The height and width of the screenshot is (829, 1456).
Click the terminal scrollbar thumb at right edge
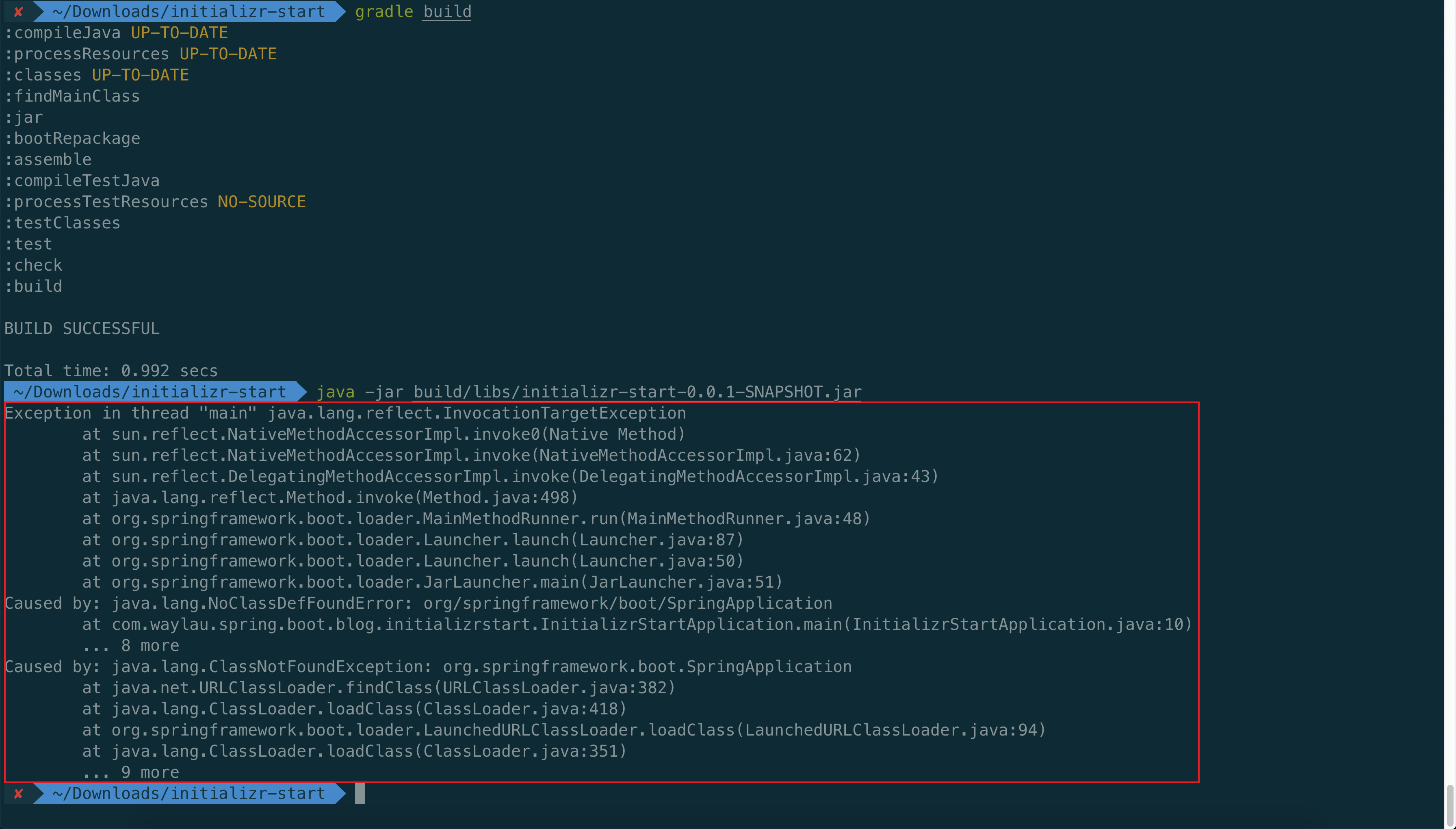click(1450, 806)
